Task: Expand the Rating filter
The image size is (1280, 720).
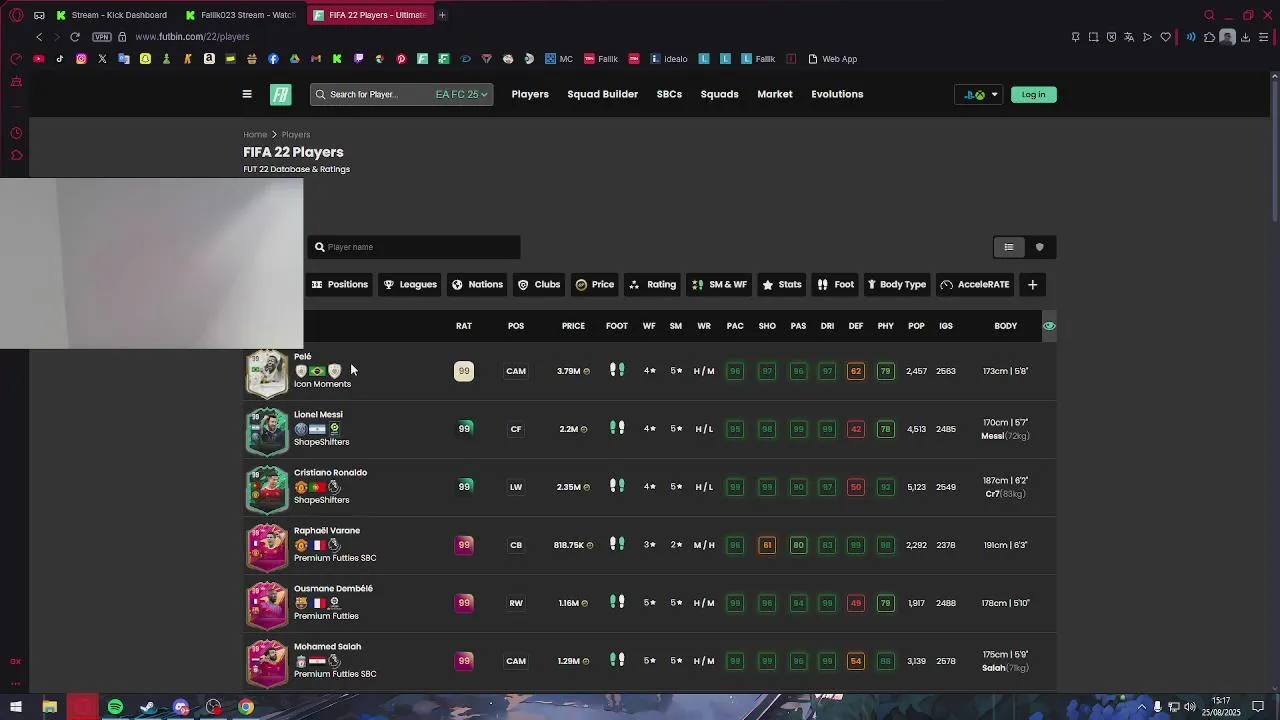Action: coord(652,285)
